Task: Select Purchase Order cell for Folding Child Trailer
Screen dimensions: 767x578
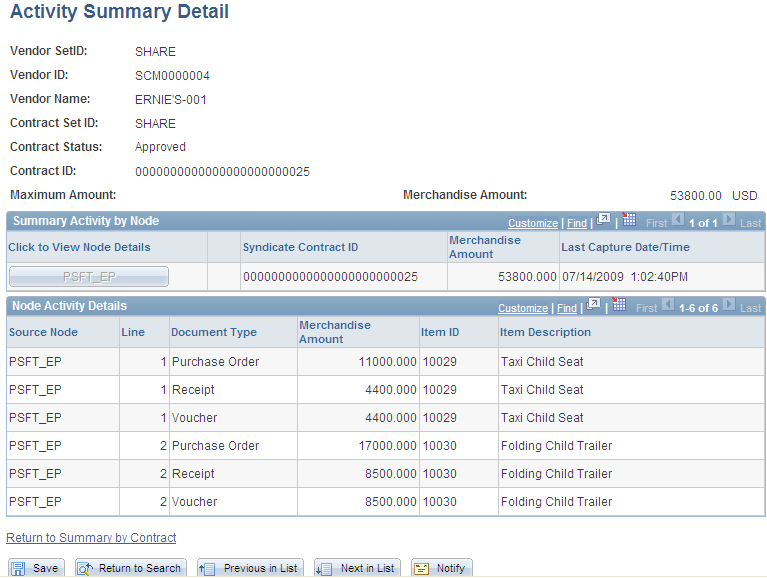Action: [x=215, y=445]
